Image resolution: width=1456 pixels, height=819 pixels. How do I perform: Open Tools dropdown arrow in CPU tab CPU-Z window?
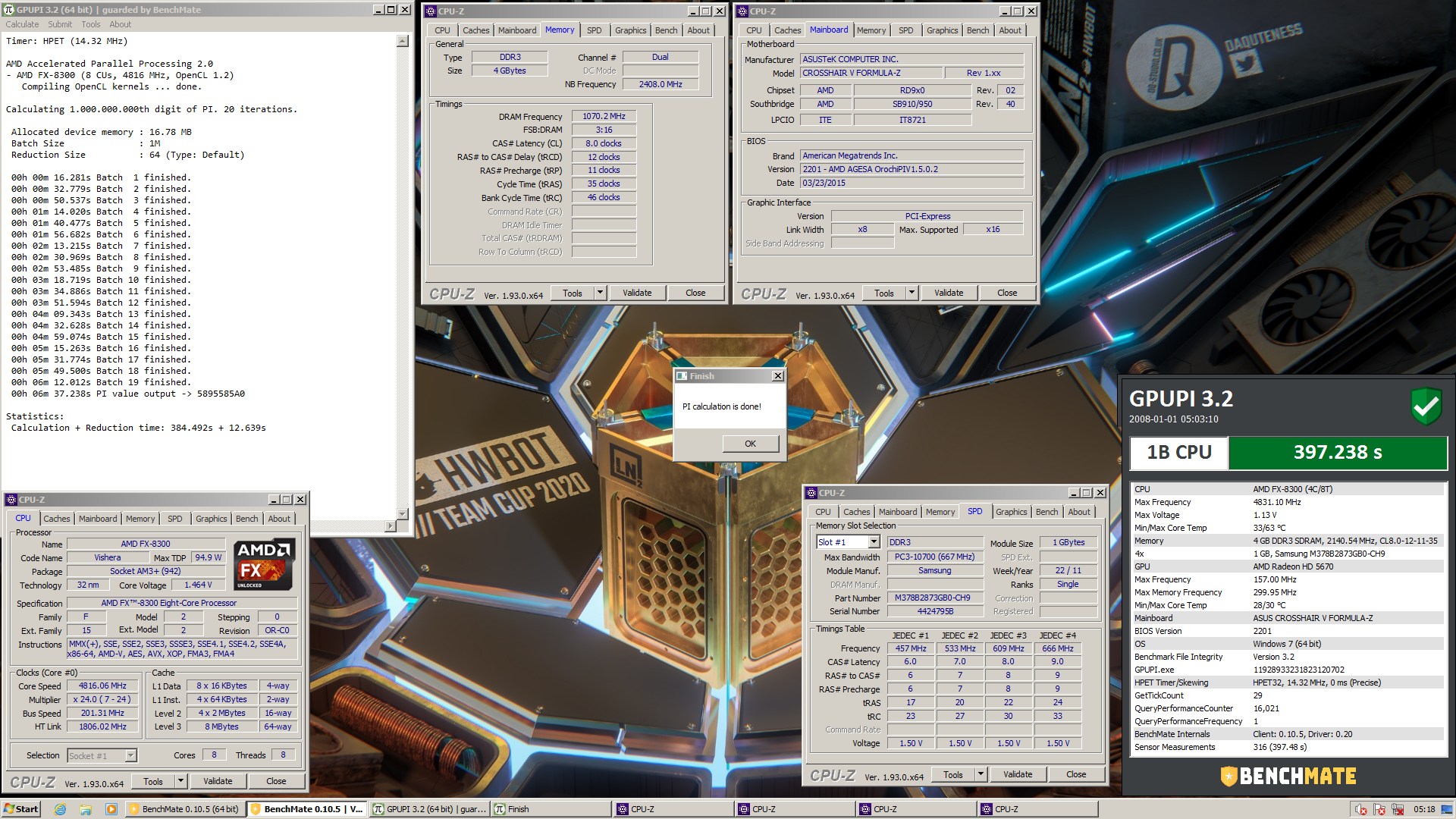[x=180, y=781]
